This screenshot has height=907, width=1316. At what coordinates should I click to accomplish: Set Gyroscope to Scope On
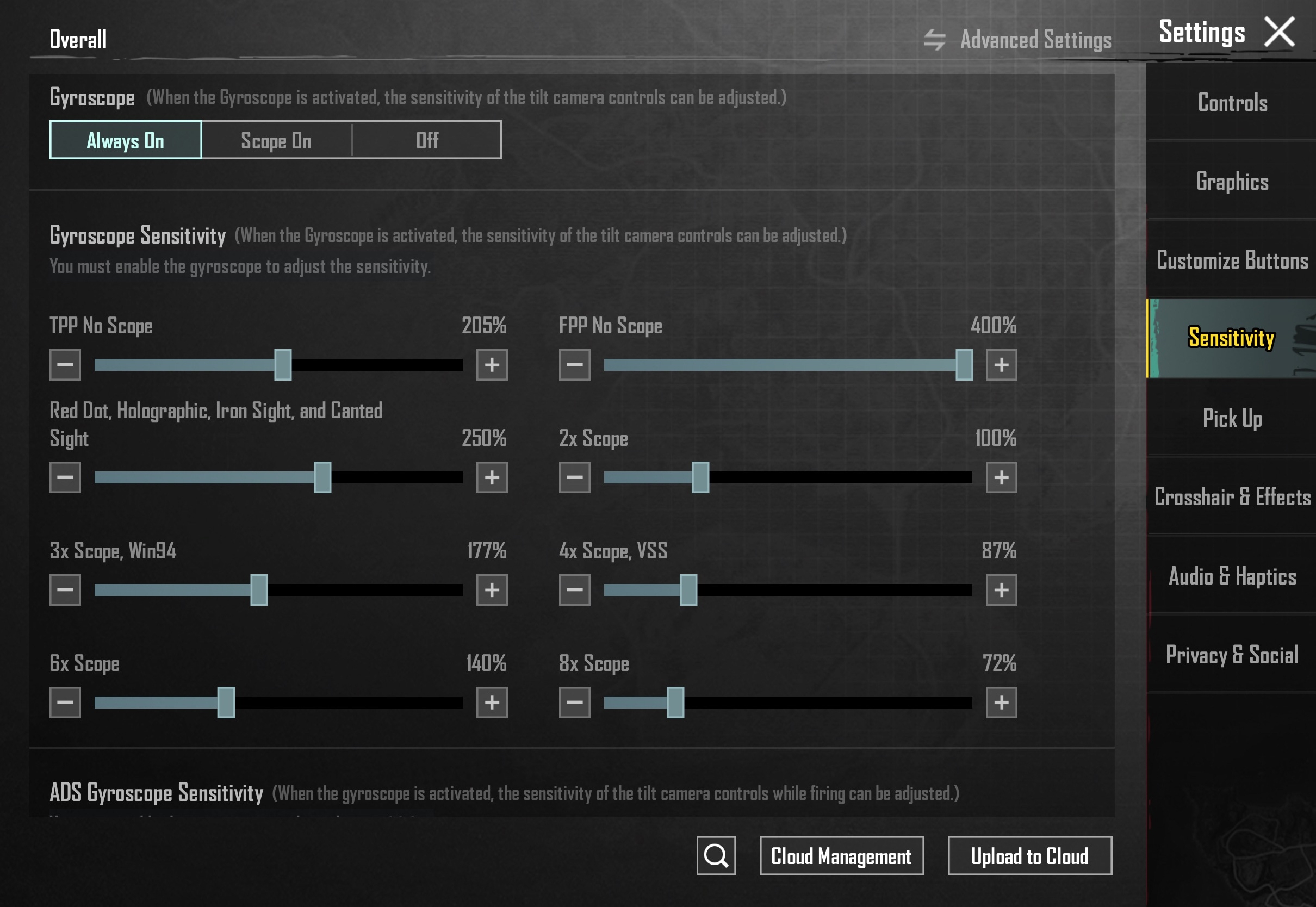[276, 140]
